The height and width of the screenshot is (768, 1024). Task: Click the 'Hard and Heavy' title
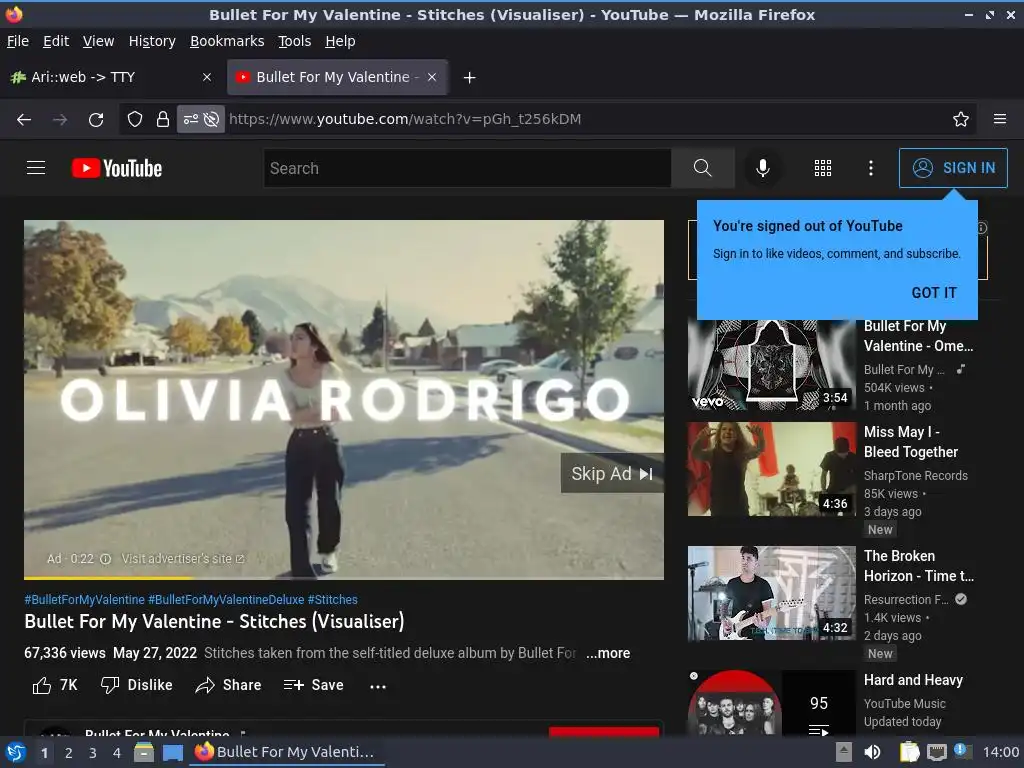(x=913, y=680)
